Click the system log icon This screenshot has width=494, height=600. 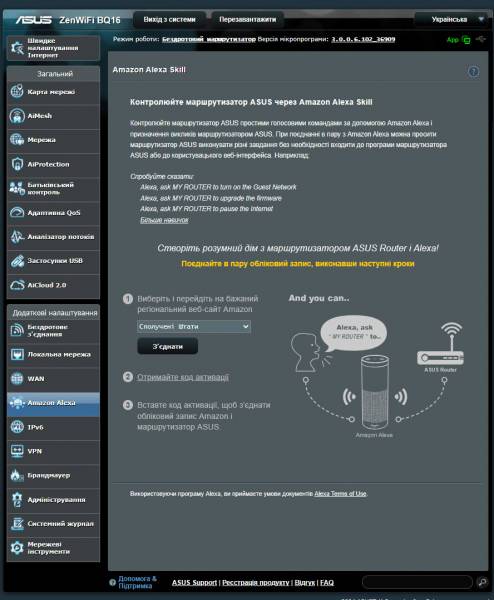17,523
